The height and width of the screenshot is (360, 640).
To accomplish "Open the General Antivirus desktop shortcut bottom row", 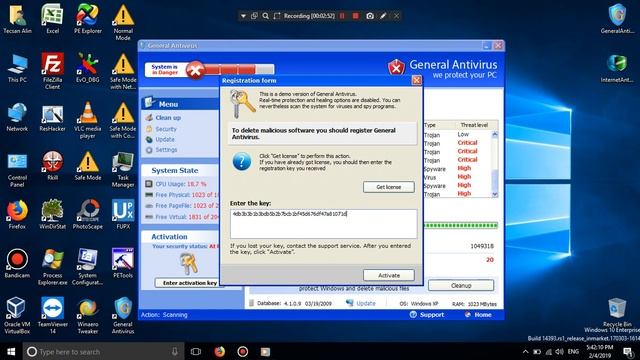I will (123, 316).
